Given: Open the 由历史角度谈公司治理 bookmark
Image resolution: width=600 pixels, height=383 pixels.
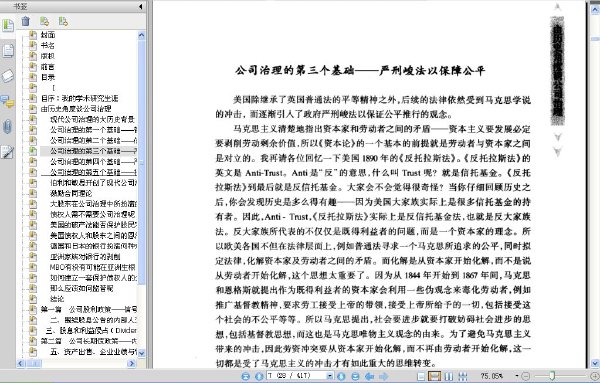Looking at the screenshot, I should 76,109.
